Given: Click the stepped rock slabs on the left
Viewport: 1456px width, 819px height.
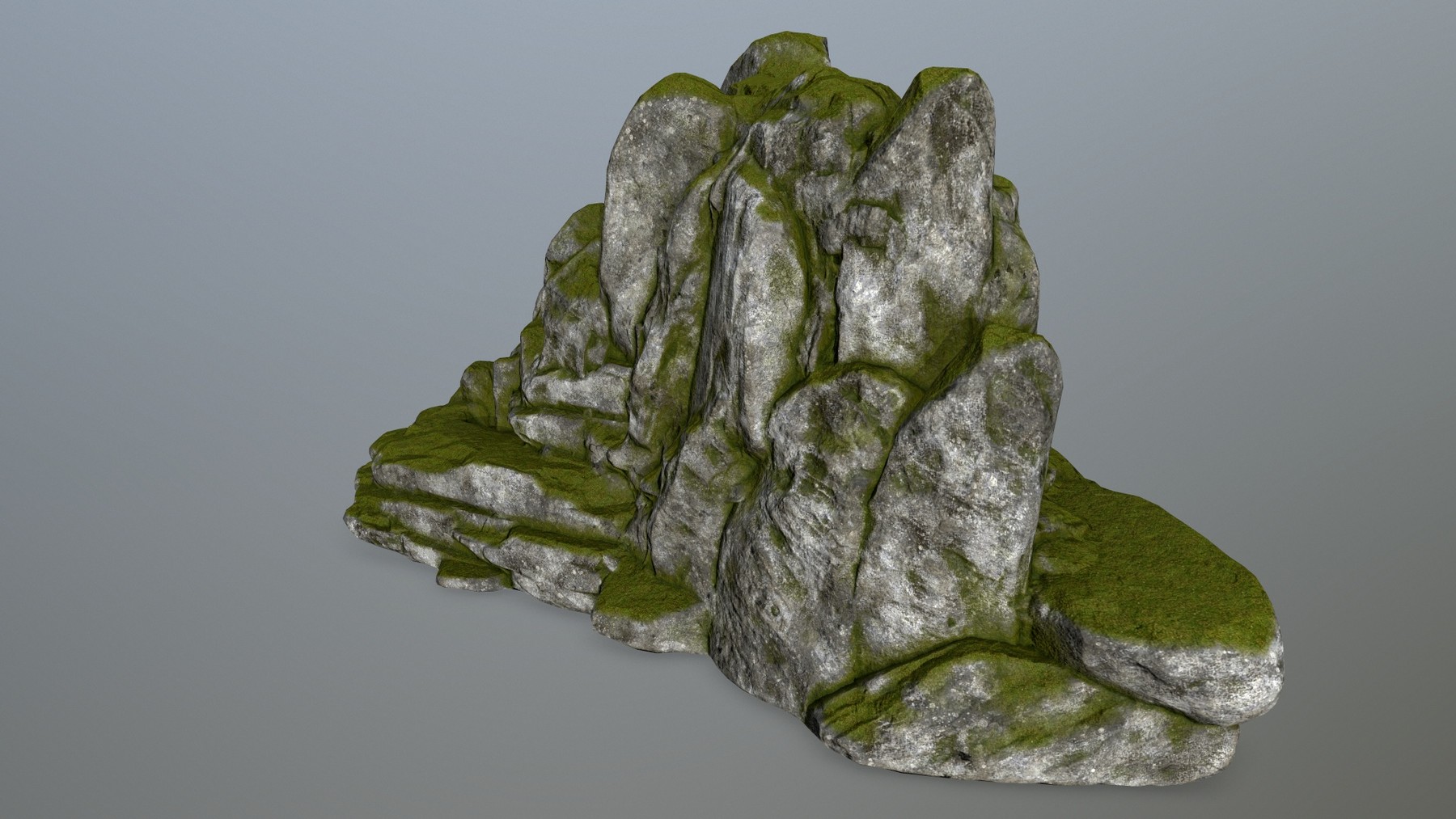Looking at the screenshot, I should pos(485,501).
